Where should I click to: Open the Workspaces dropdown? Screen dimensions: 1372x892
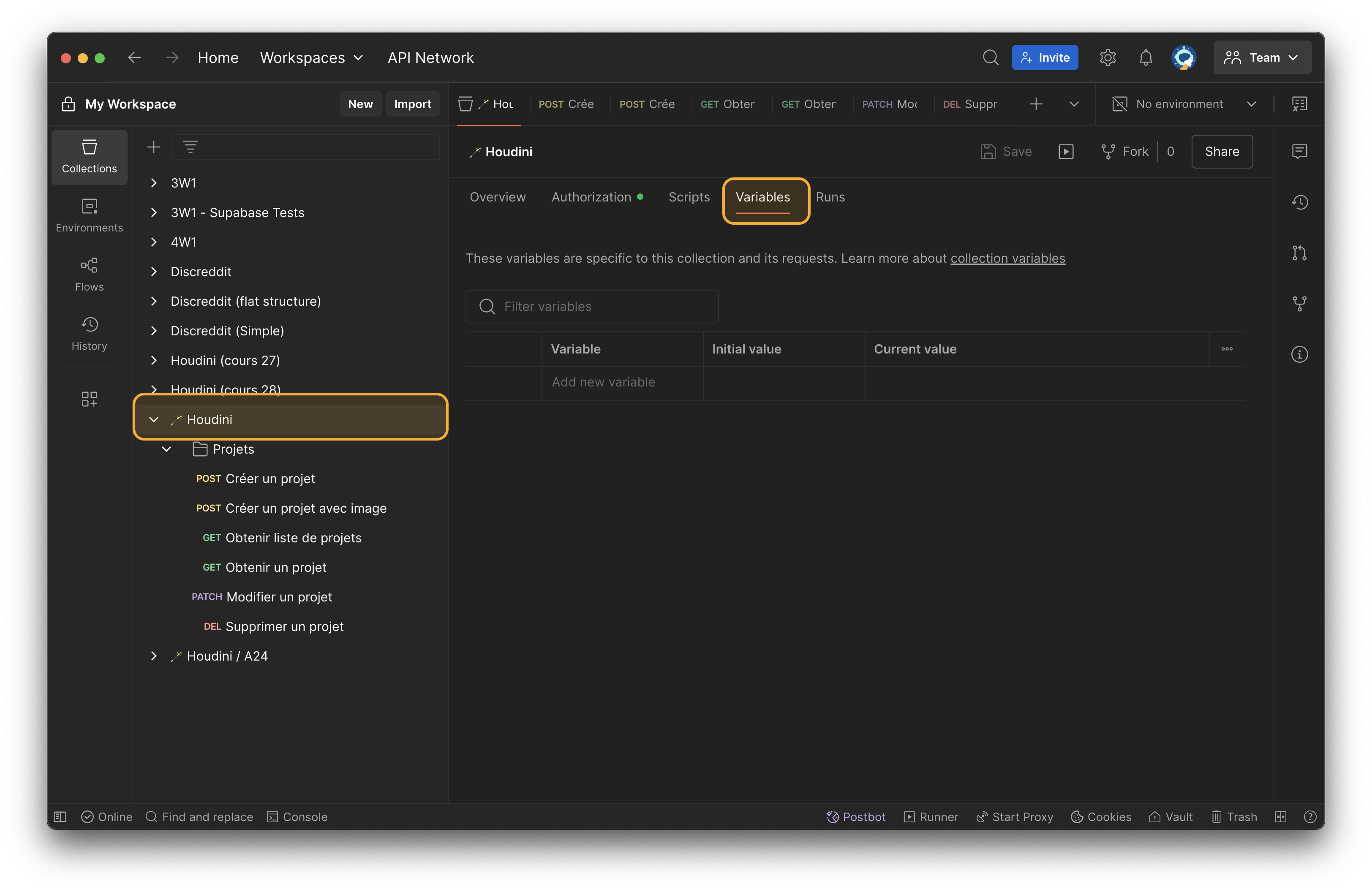coord(311,57)
